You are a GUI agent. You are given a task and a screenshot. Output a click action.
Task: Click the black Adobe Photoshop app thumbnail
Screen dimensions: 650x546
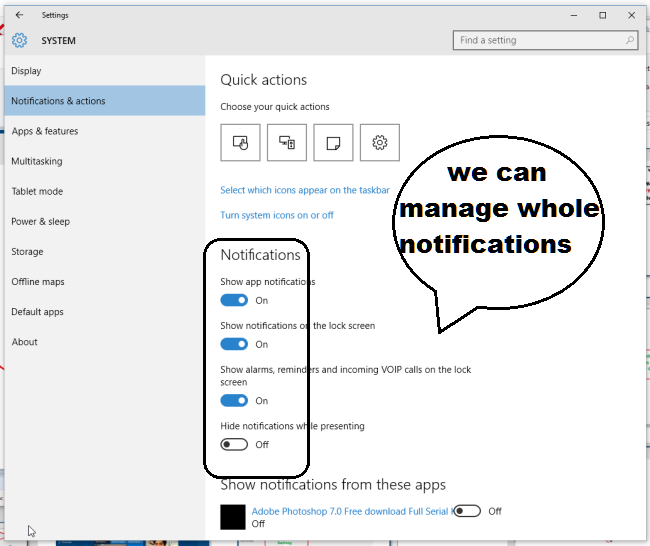coord(233,517)
